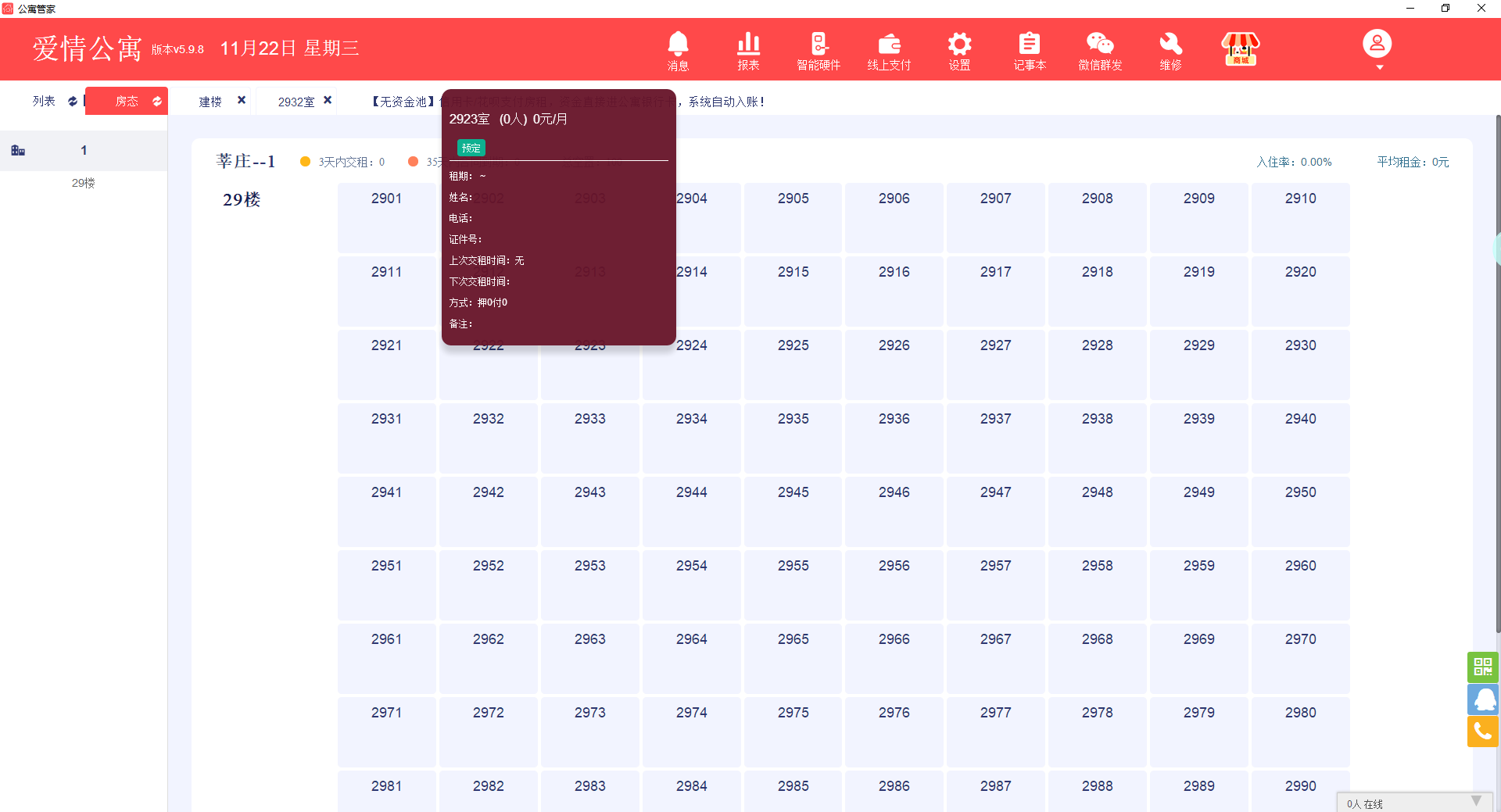
Task: Open 设置 settings gear
Action: pyautogui.click(x=959, y=51)
